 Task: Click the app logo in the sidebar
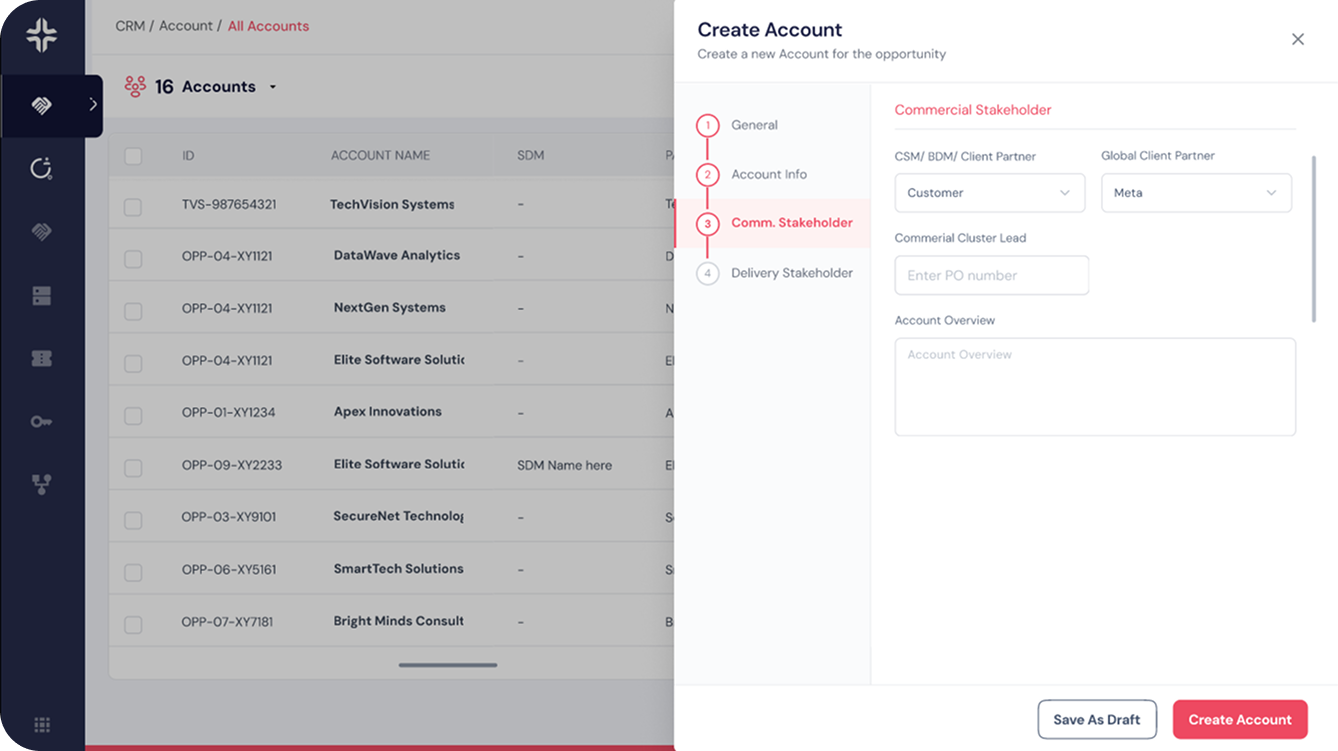42,35
